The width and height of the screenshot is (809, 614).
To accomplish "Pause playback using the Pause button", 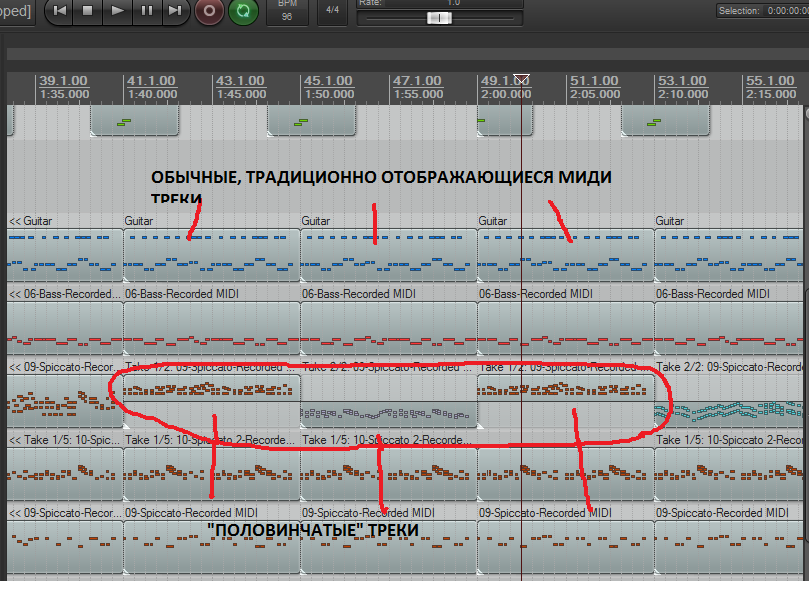I will [147, 10].
